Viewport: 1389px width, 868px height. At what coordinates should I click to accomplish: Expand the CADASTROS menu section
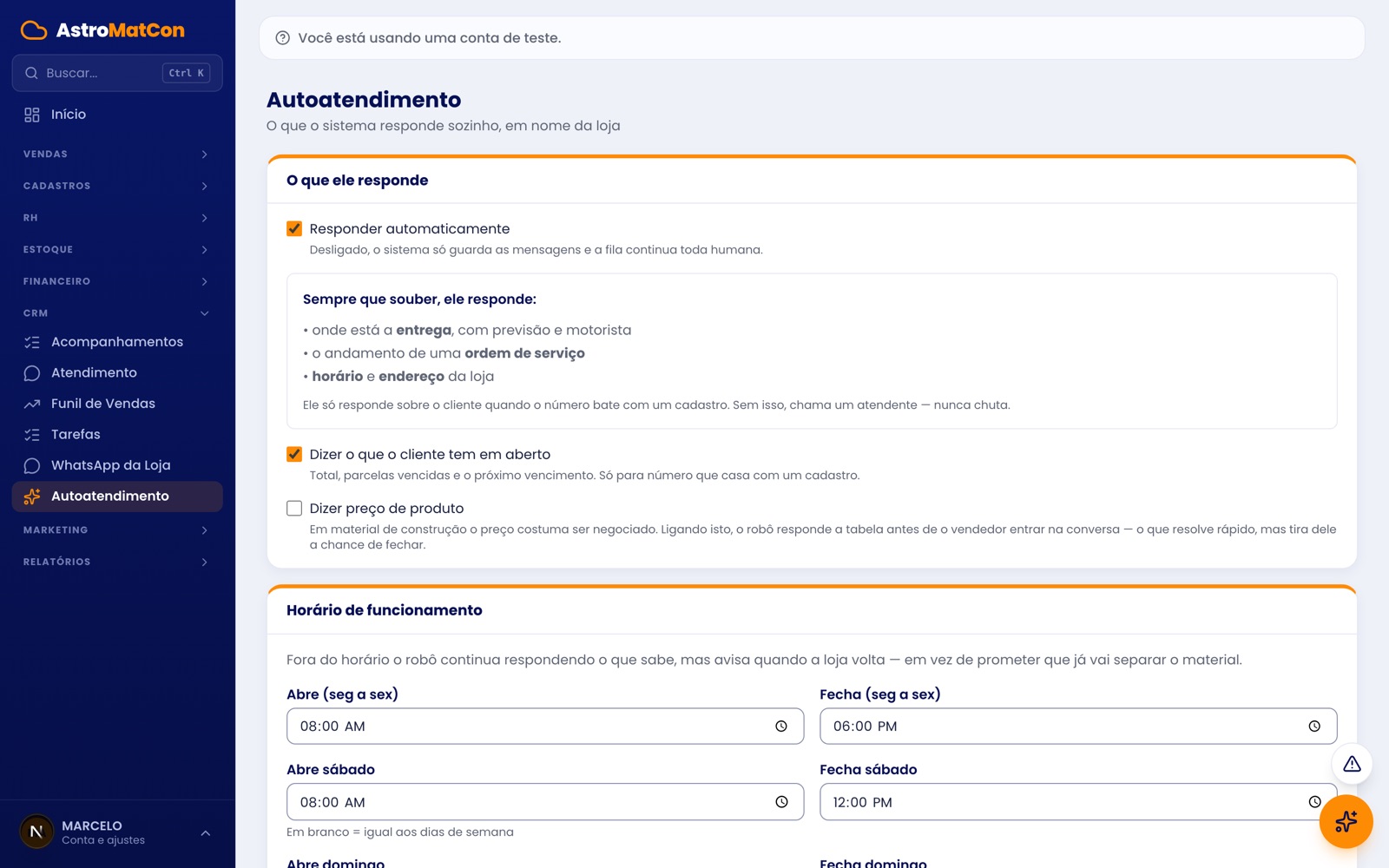click(117, 186)
